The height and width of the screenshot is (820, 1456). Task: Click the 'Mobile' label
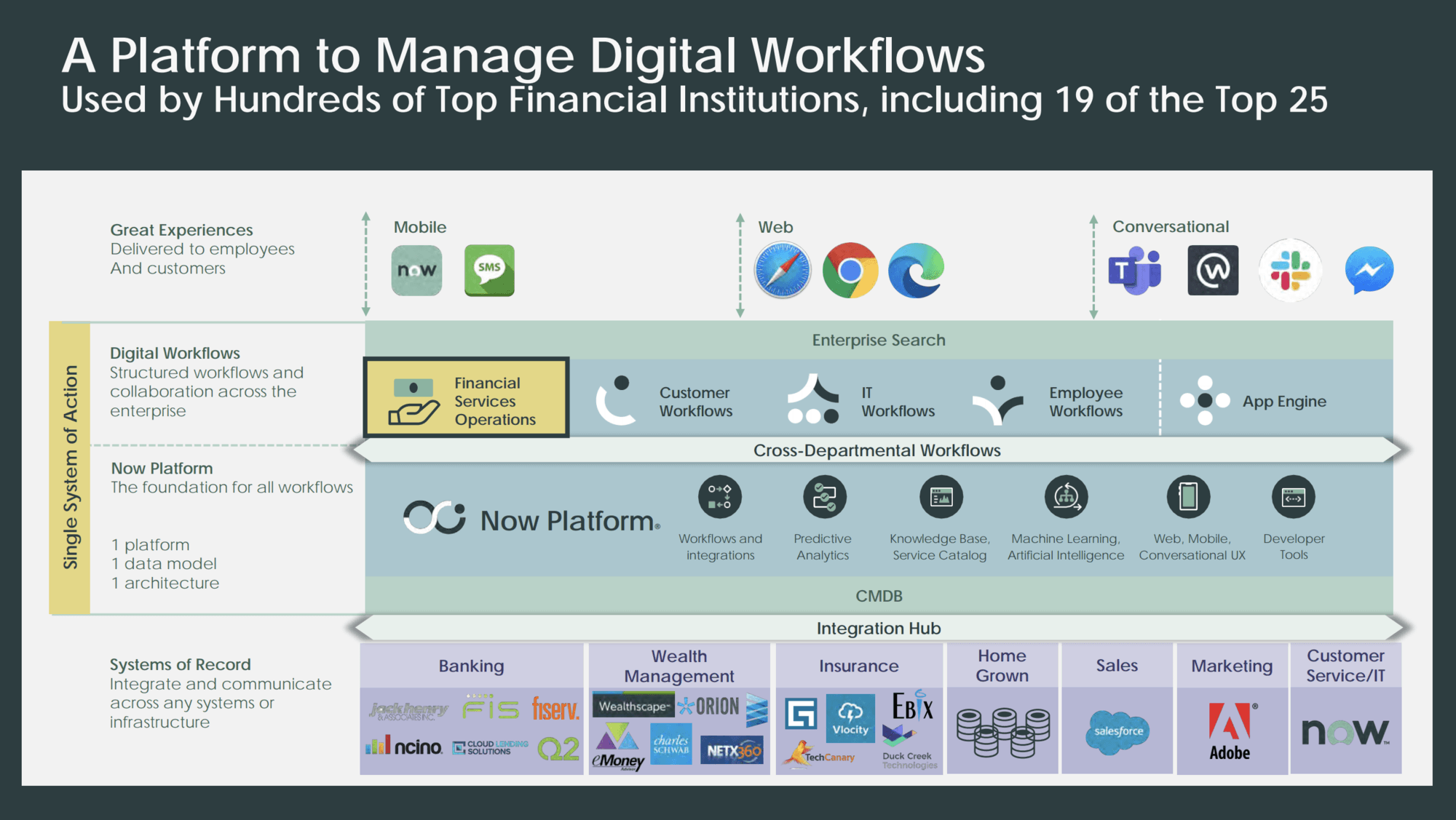(x=420, y=227)
